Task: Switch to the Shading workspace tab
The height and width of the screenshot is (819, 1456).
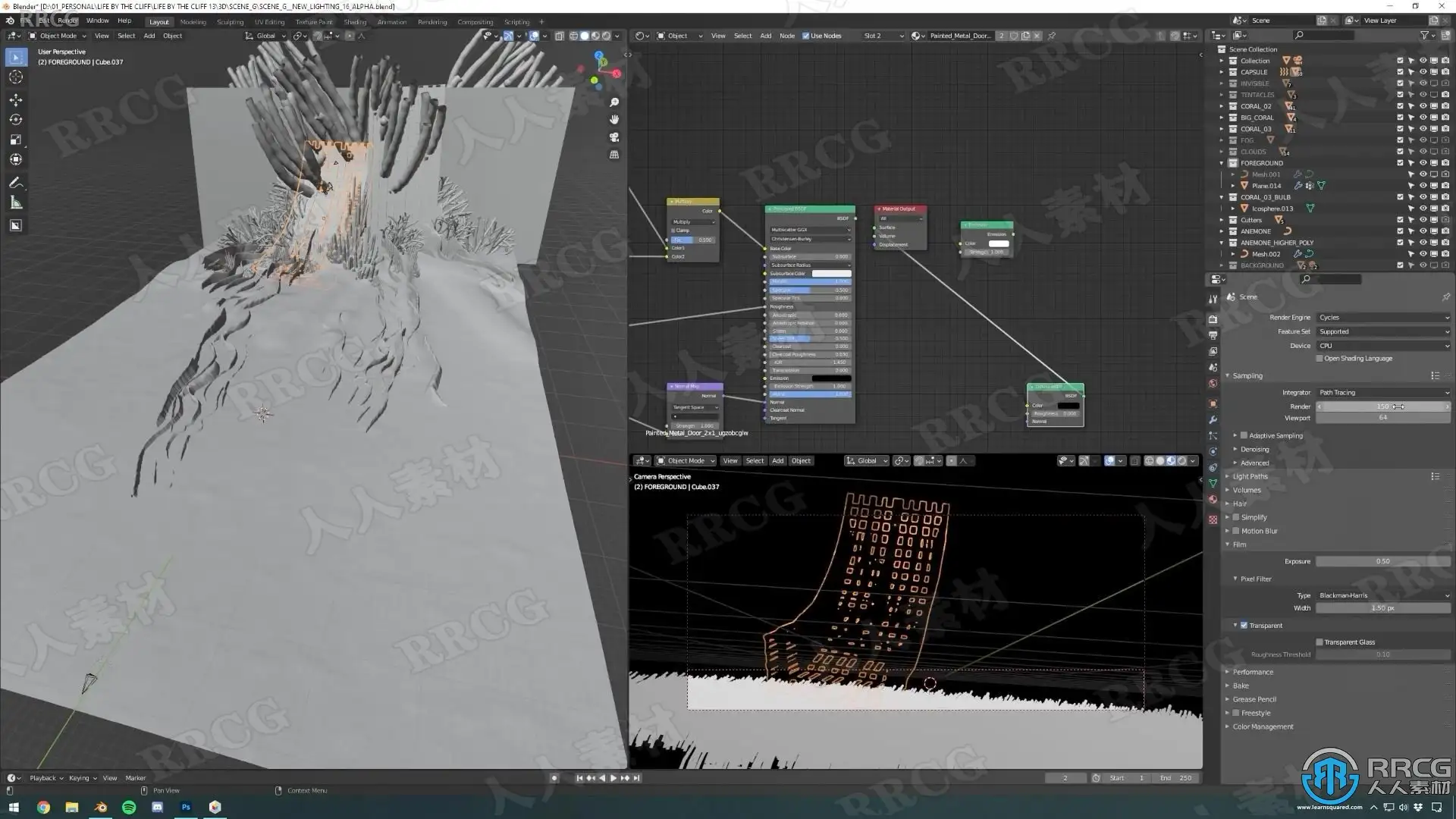Action: 355,22
